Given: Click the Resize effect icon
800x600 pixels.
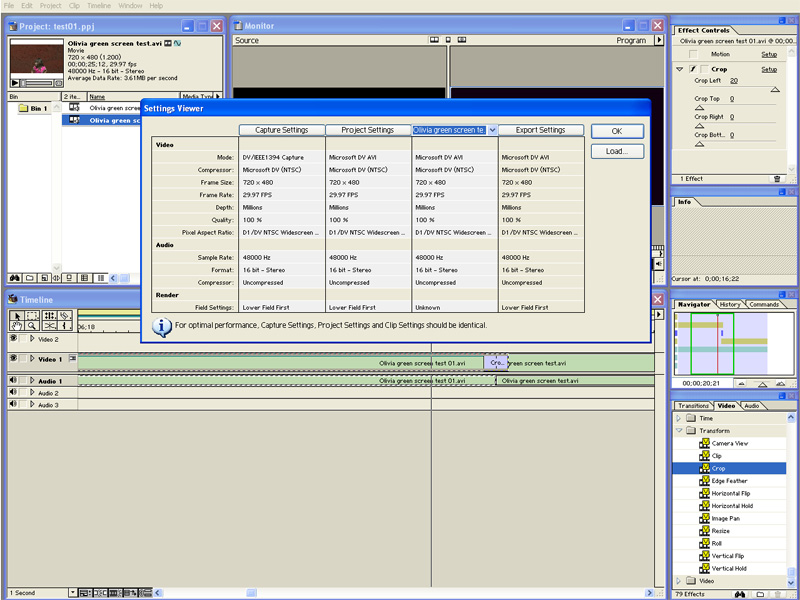Looking at the screenshot, I should [x=705, y=531].
